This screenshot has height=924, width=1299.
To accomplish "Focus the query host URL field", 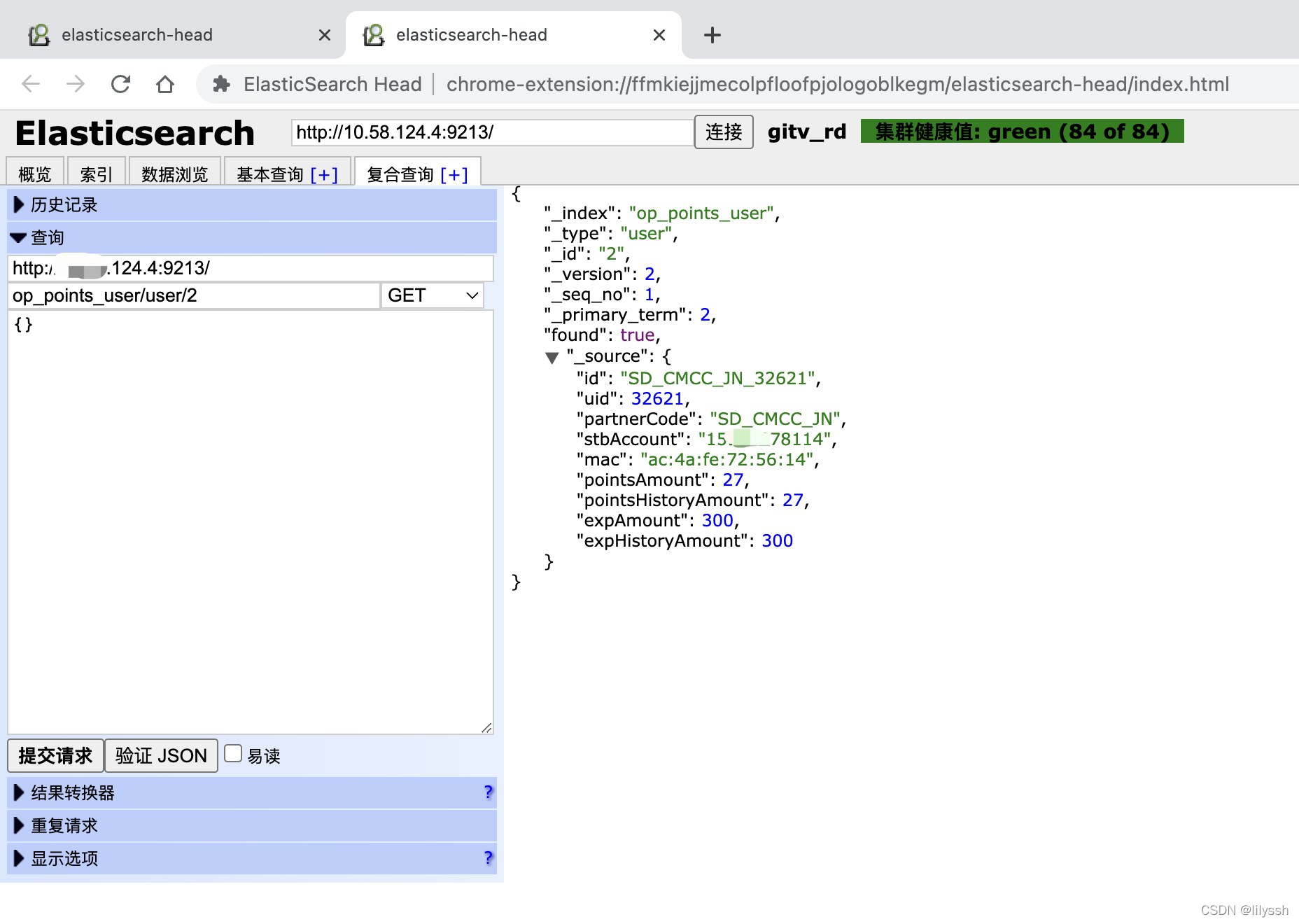I will (251, 268).
